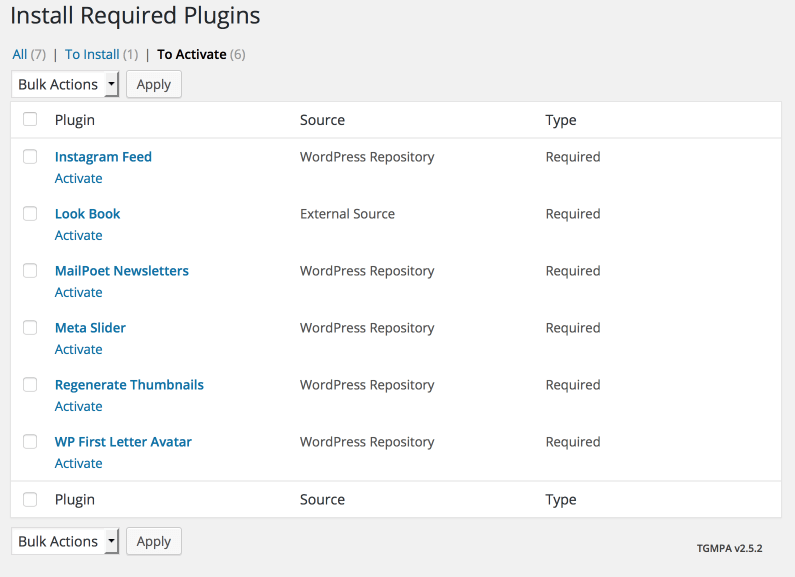Activate the Instagram Feed plugin

coord(79,178)
